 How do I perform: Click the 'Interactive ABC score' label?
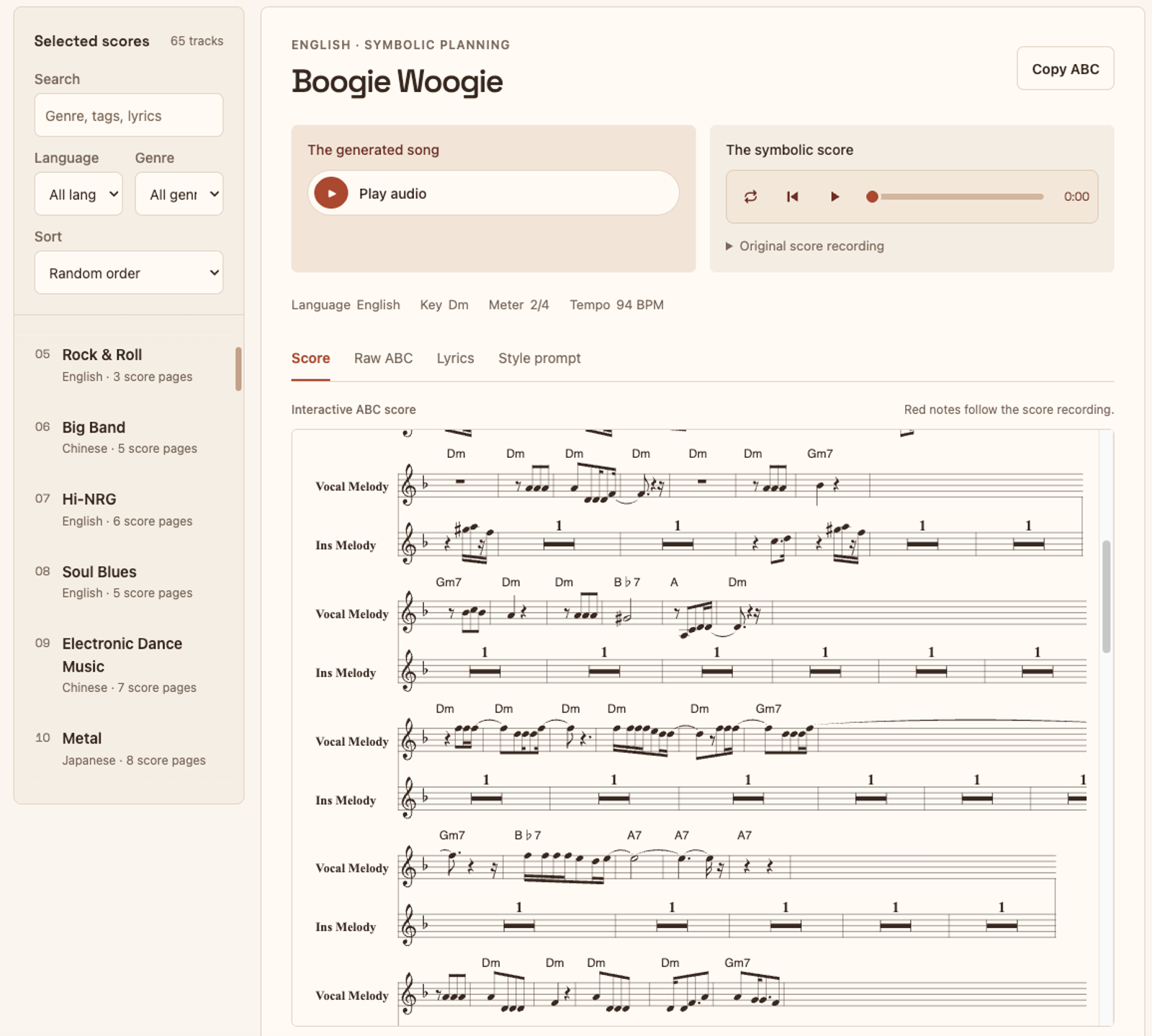[x=354, y=409]
